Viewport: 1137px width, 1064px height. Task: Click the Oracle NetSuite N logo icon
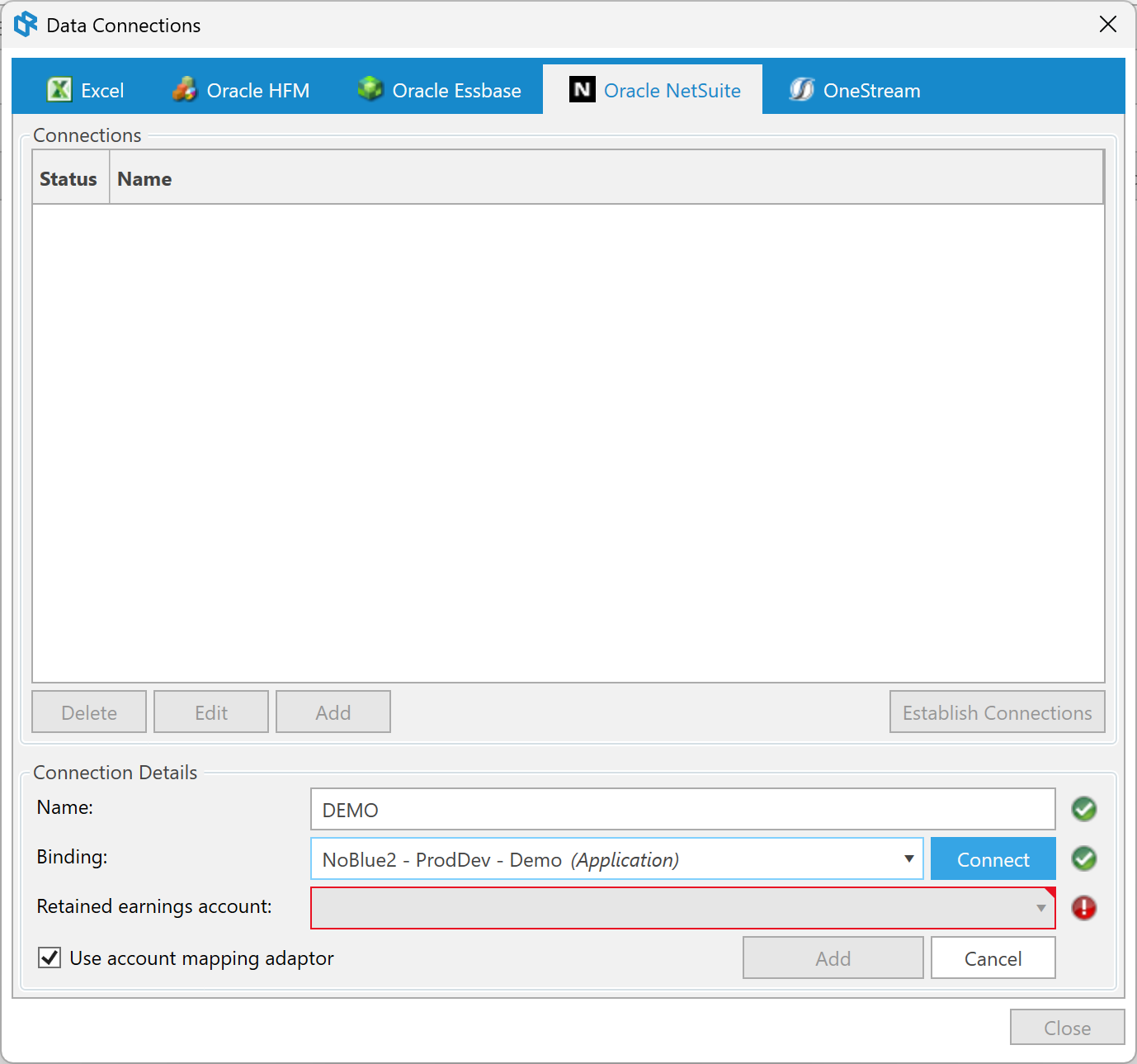tap(583, 89)
